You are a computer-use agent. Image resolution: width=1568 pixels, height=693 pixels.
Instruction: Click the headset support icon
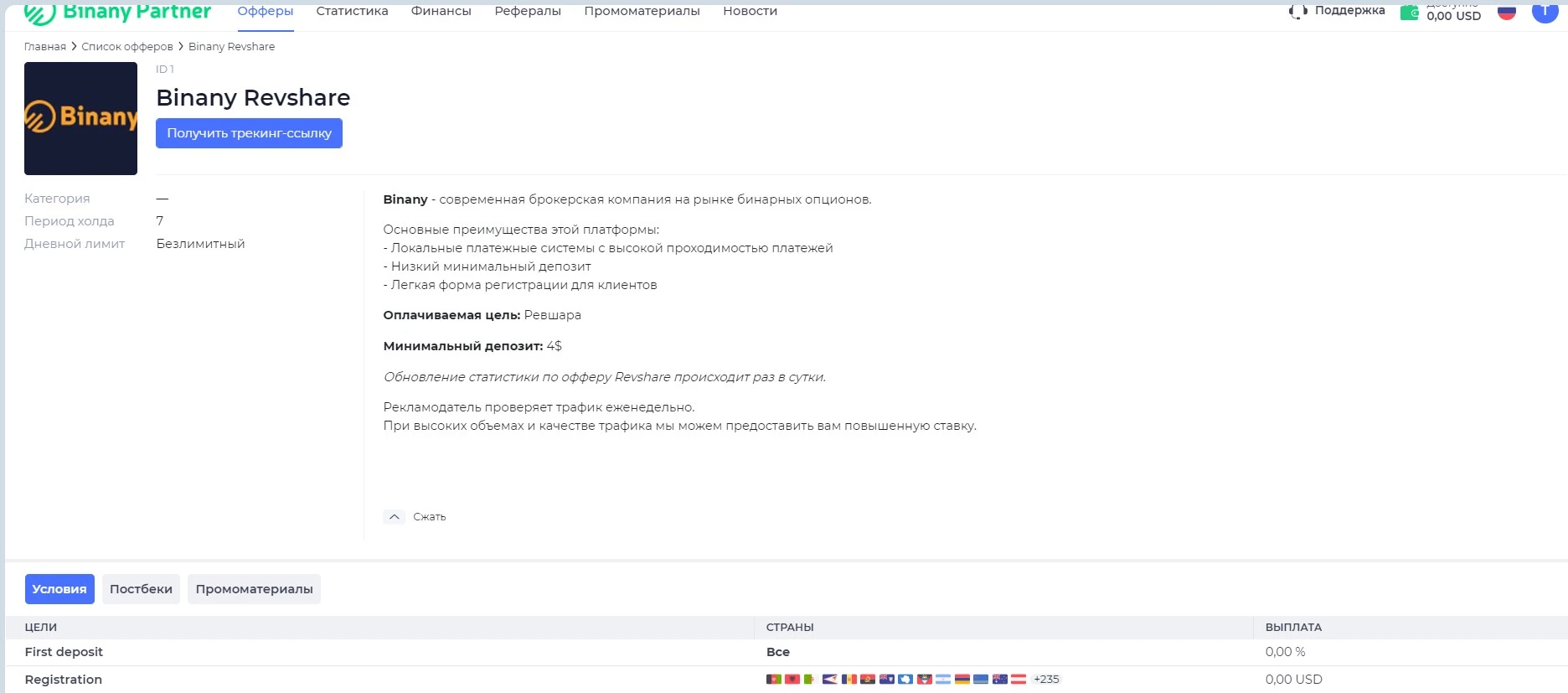point(1298,11)
